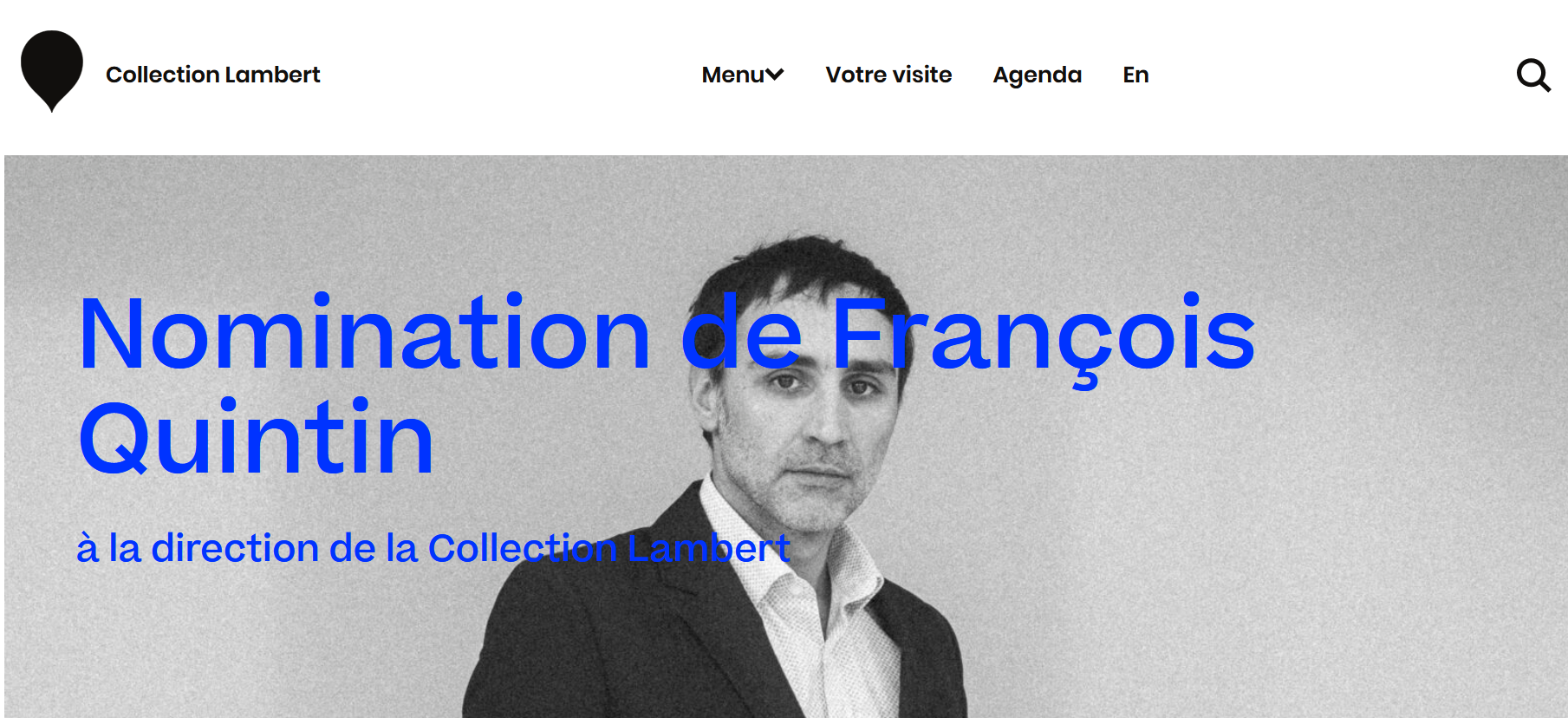Click Collection Lambert text in blue subtitle
Viewport: 1568px width, 718px height.
pyautogui.click(x=609, y=548)
